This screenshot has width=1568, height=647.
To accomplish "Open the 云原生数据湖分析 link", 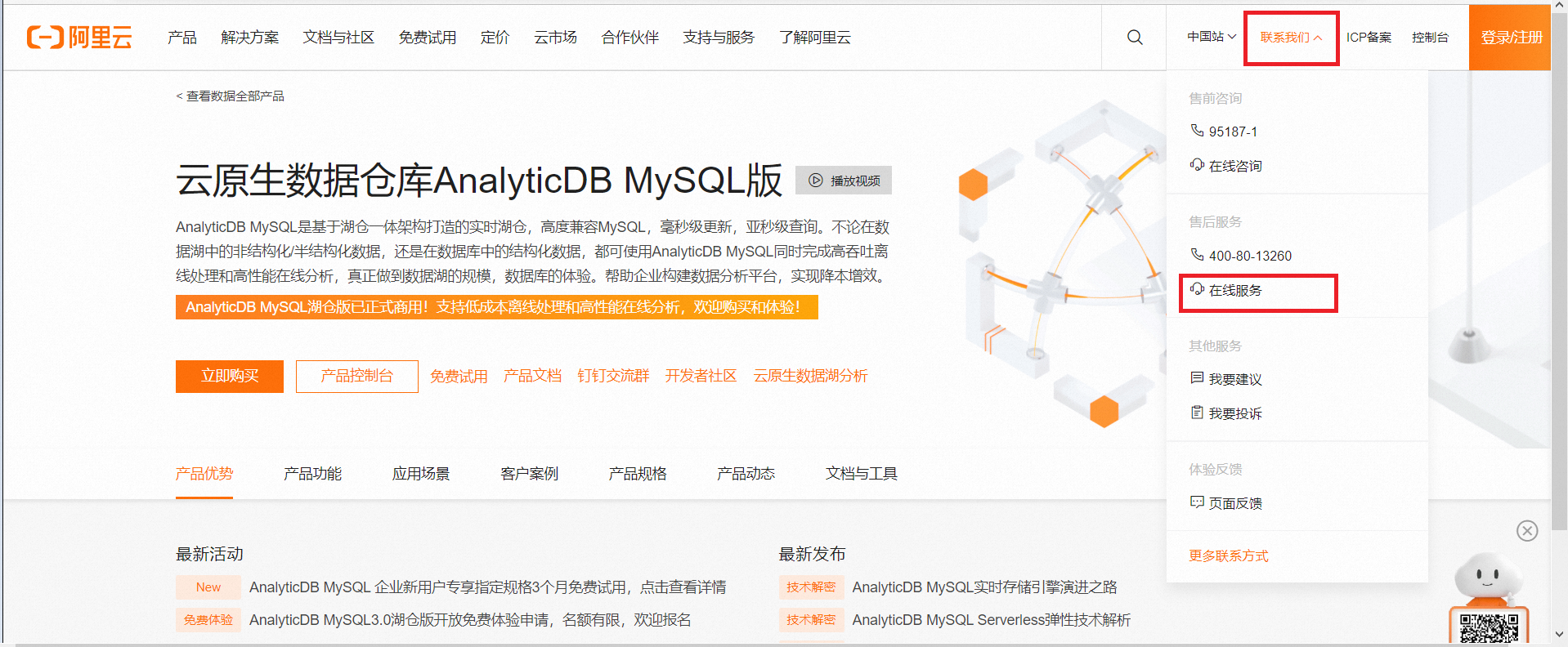I will point(810,376).
